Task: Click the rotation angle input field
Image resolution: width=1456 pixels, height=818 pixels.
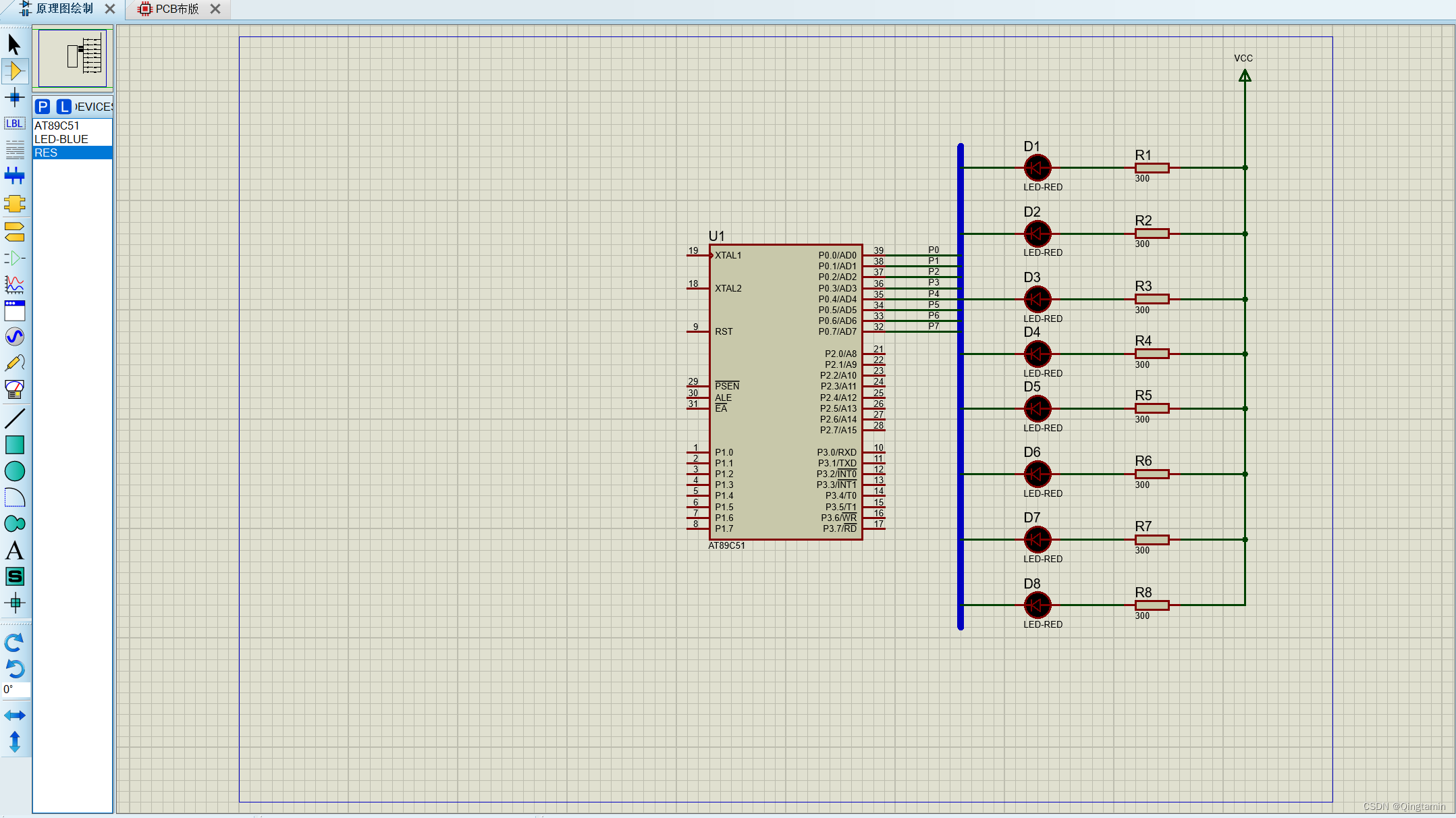Action: pyautogui.click(x=16, y=689)
